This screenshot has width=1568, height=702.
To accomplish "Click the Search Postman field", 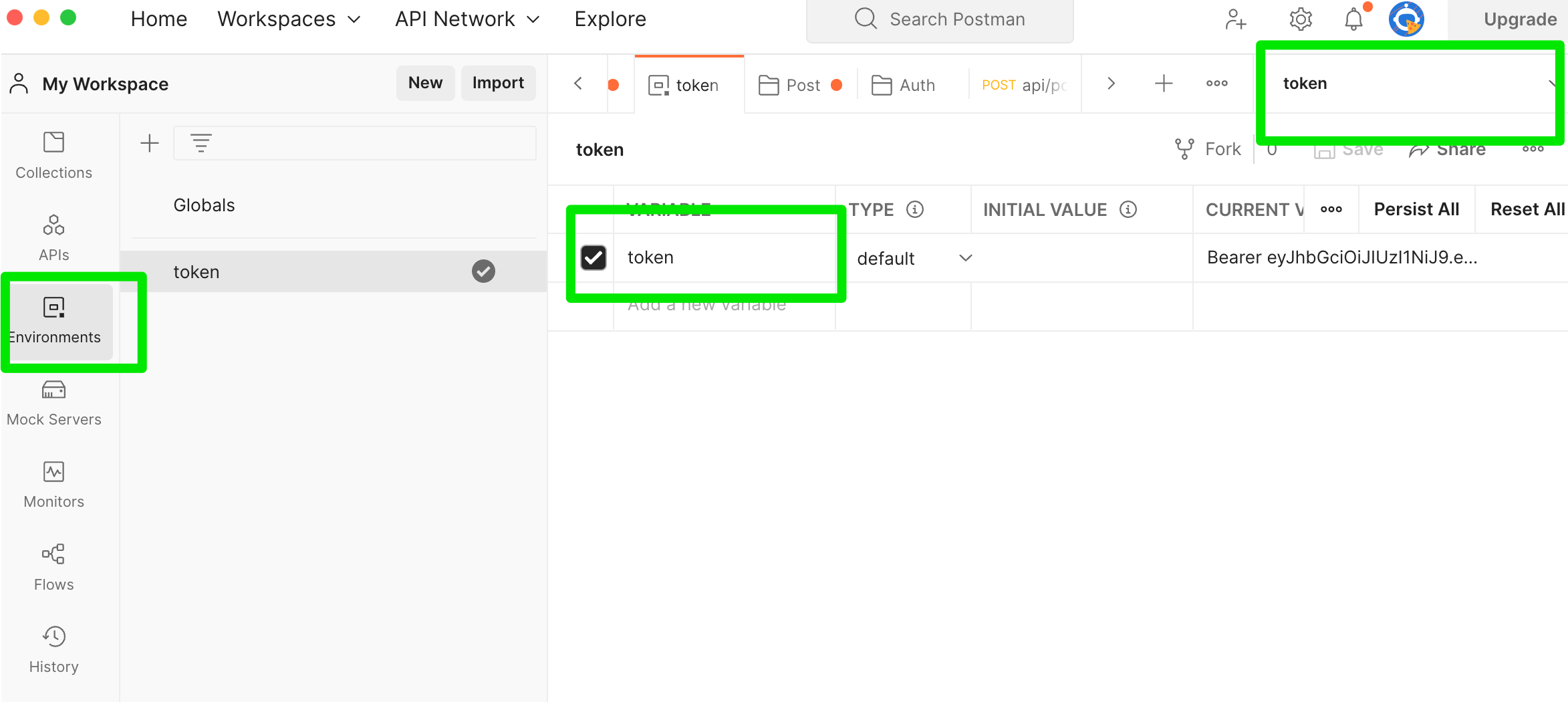I will [940, 19].
